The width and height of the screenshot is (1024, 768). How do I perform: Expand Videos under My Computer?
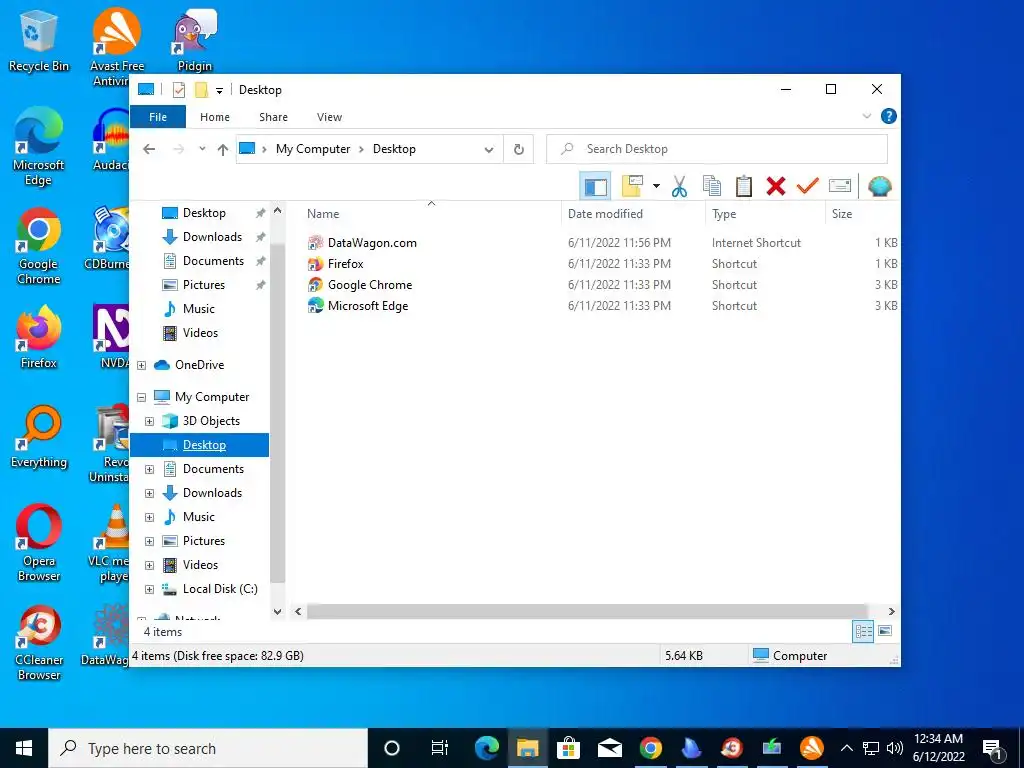(149, 566)
